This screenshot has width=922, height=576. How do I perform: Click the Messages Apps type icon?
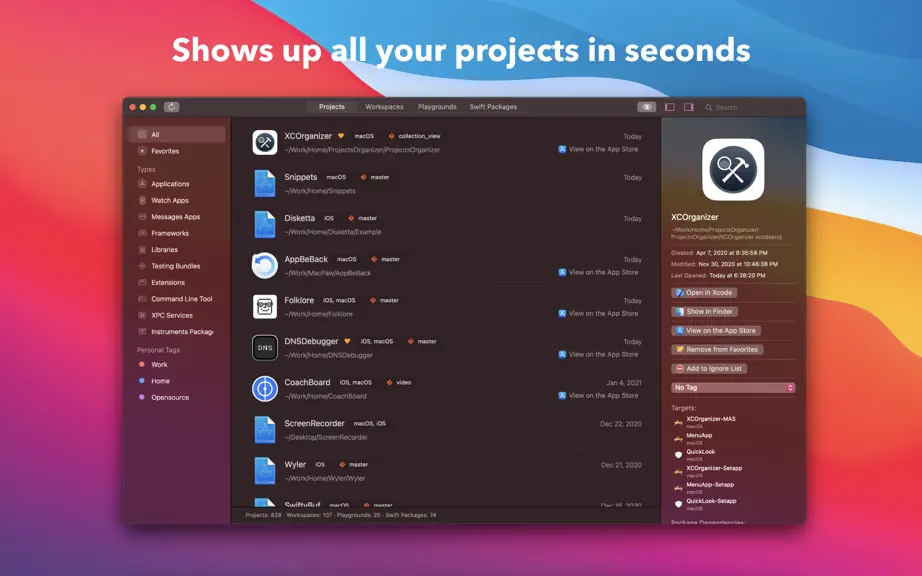[142, 217]
